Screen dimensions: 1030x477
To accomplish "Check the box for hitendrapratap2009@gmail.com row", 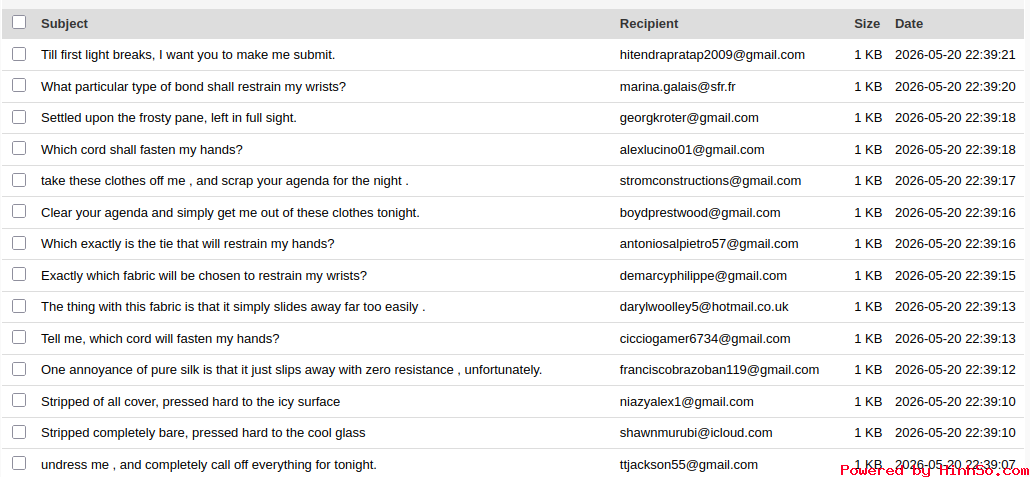I will (x=19, y=54).
